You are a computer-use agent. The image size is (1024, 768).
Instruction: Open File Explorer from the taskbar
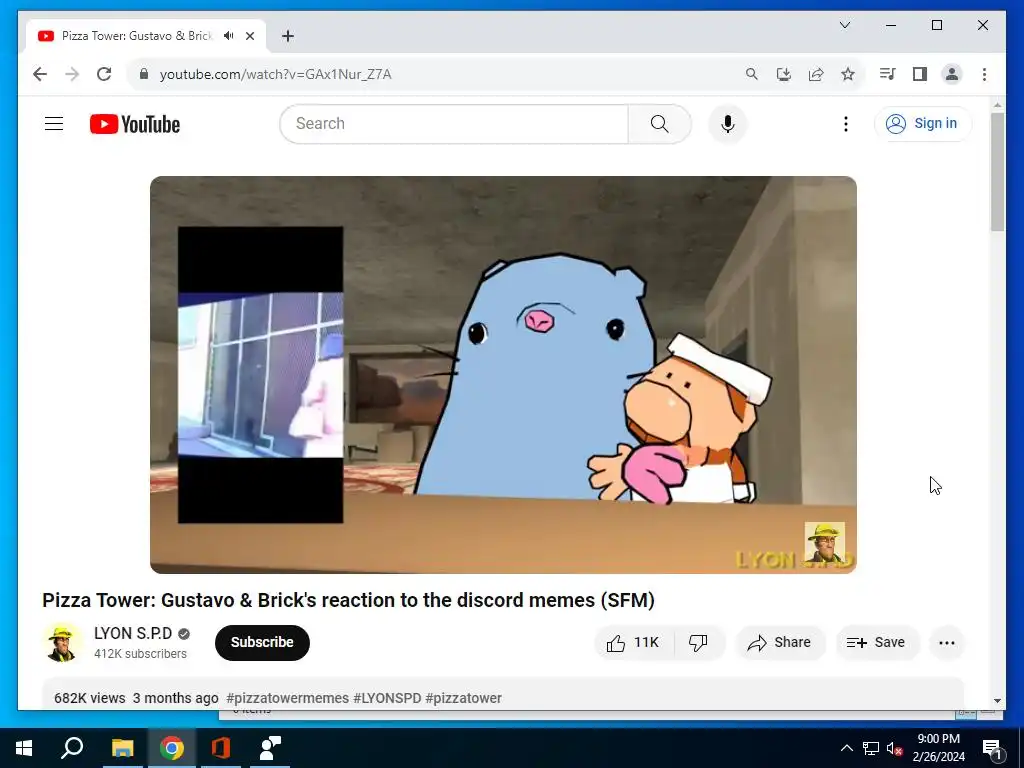(x=122, y=748)
